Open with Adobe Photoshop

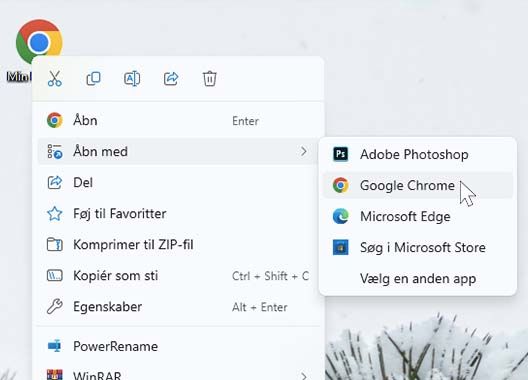(x=418, y=154)
